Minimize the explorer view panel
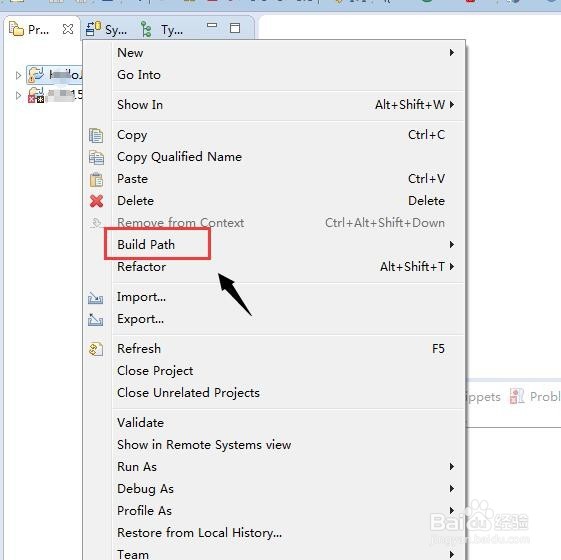This screenshot has width=561, height=560. point(212,25)
